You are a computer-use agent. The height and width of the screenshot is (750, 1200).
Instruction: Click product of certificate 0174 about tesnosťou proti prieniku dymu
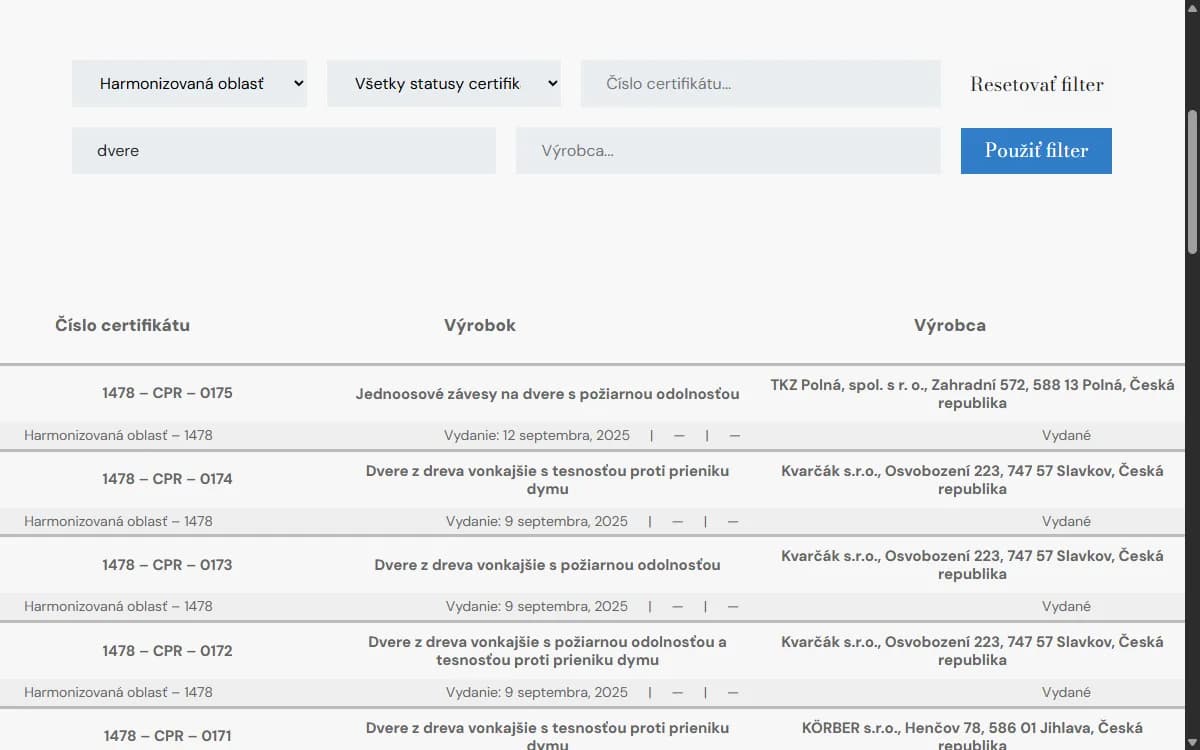(547, 480)
